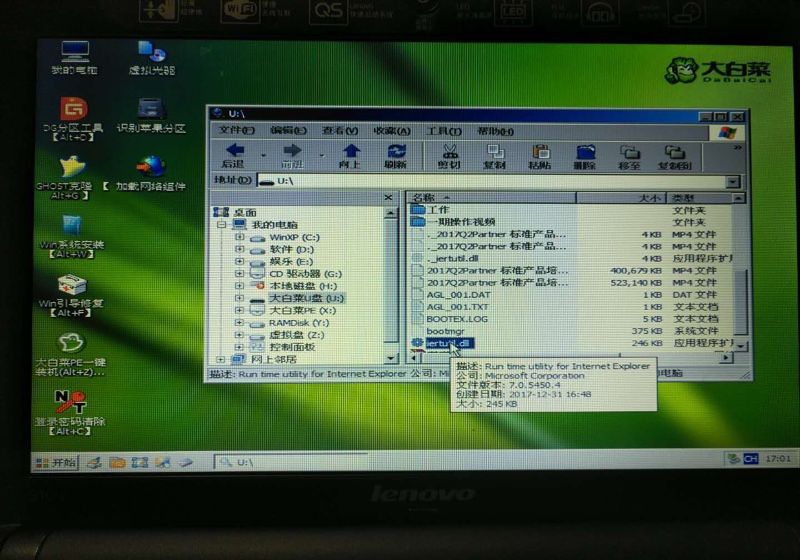Screen dimensions: 800x560
Task: Open 加载网络组件 desktop icon
Action: point(150,173)
